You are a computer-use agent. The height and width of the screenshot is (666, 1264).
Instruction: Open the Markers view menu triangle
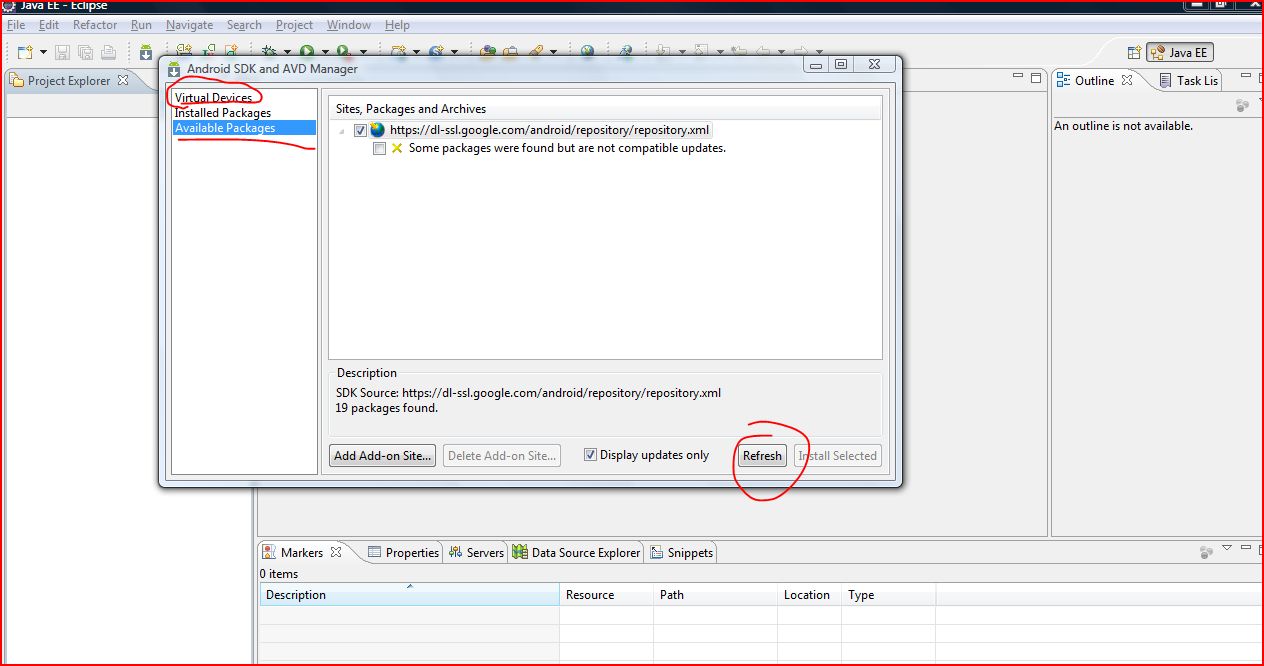[x=1227, y=548]
